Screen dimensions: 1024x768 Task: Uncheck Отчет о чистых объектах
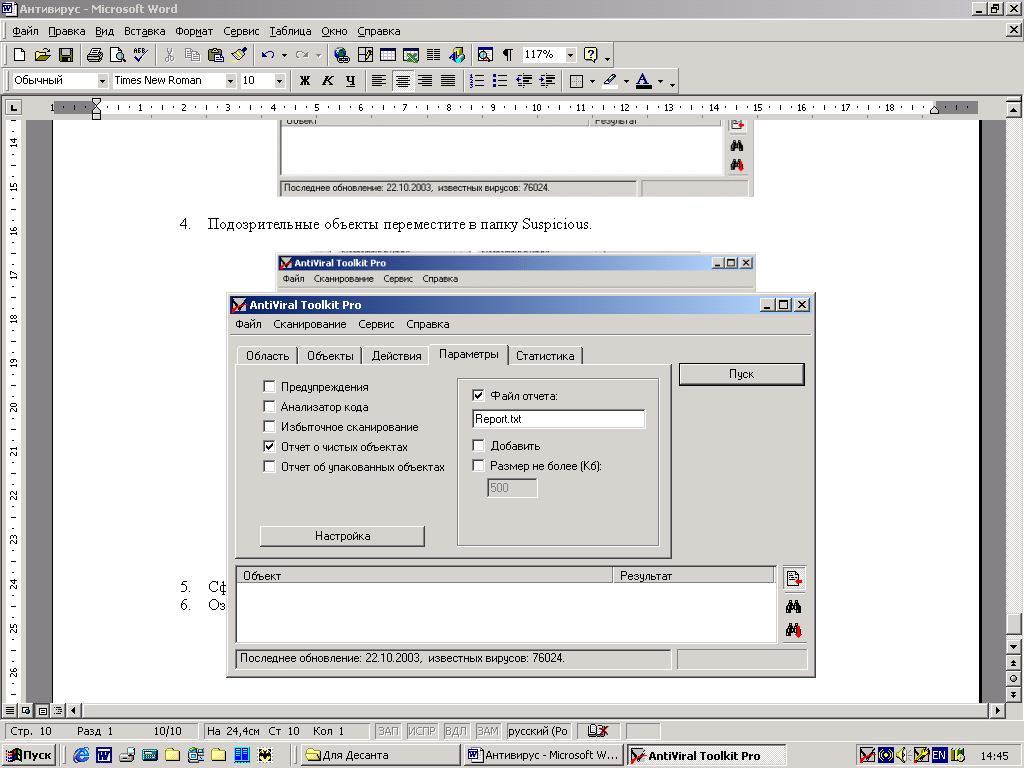269,447
